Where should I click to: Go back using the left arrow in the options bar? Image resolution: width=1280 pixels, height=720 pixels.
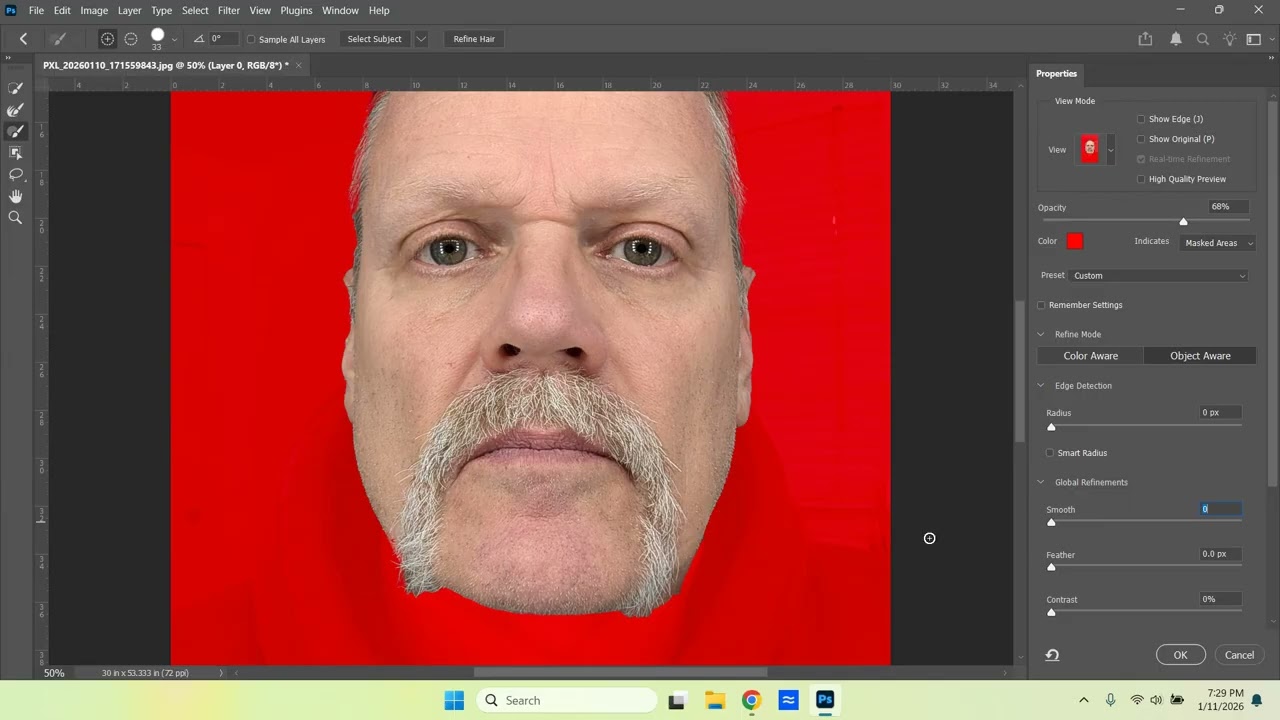click(x=23, y=39)
